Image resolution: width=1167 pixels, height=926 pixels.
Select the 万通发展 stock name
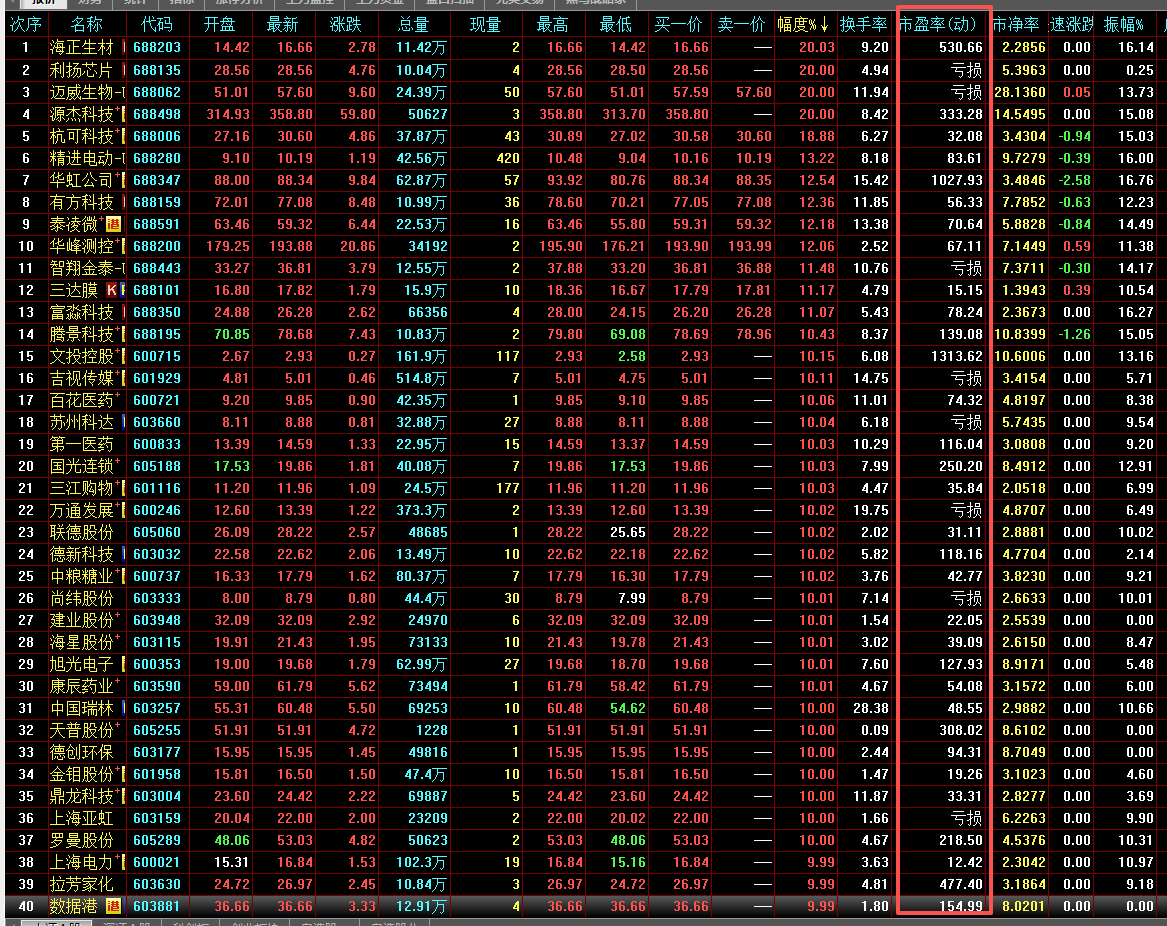tap(82, 510)
